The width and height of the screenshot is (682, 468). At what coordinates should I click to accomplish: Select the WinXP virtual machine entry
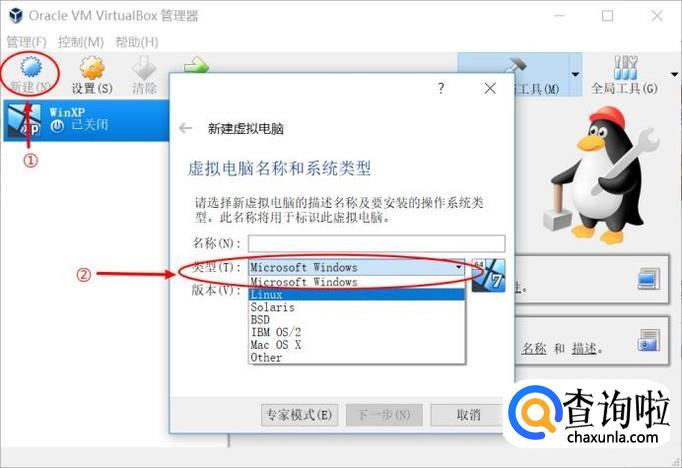(86, 120)
